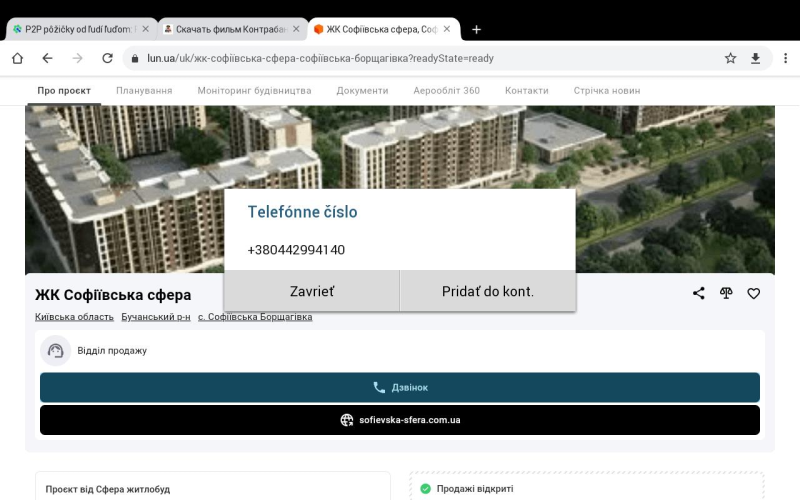800x500 pixels.
Task: Close the P2P půjčky tab
Action: point(146,29)
